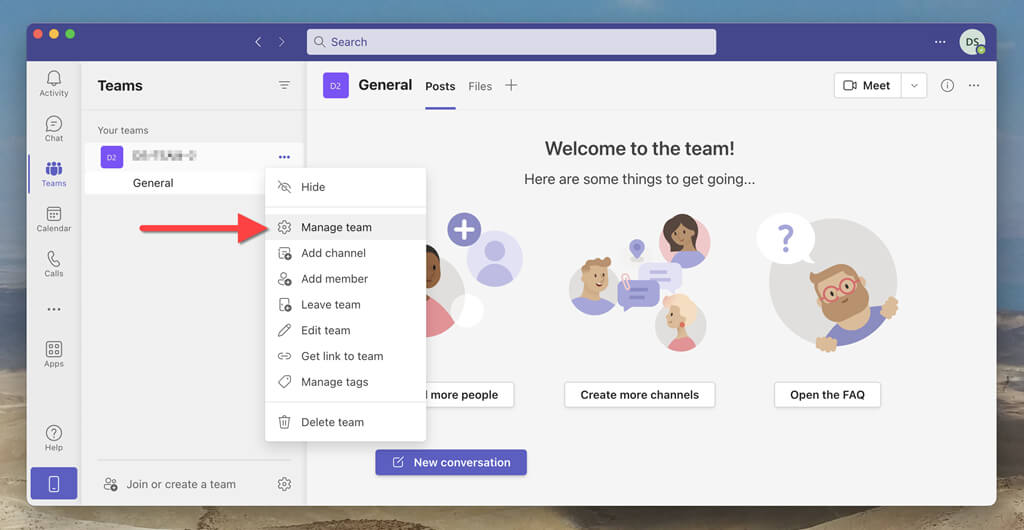Select Manage tags menu entry

345,382
